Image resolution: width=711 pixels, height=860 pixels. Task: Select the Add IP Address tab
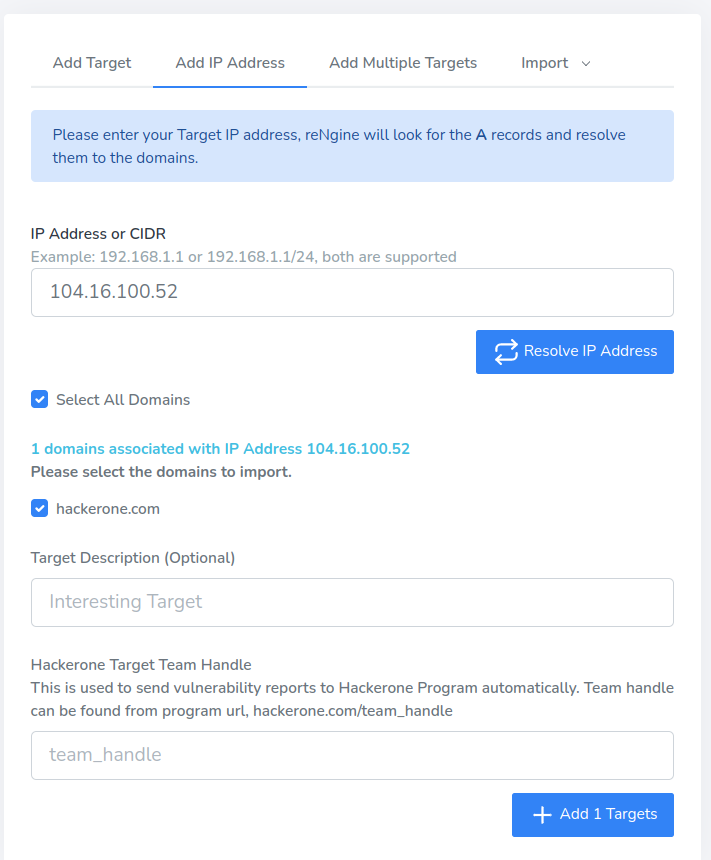coord(230,63)
